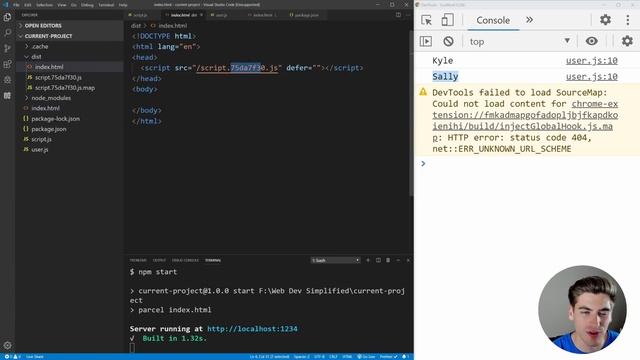The height and width of the screenshot is (360, 640).
Task: Switch to the Console tab in DevTools
Action: pyautogui.click(x=493, y=20)
